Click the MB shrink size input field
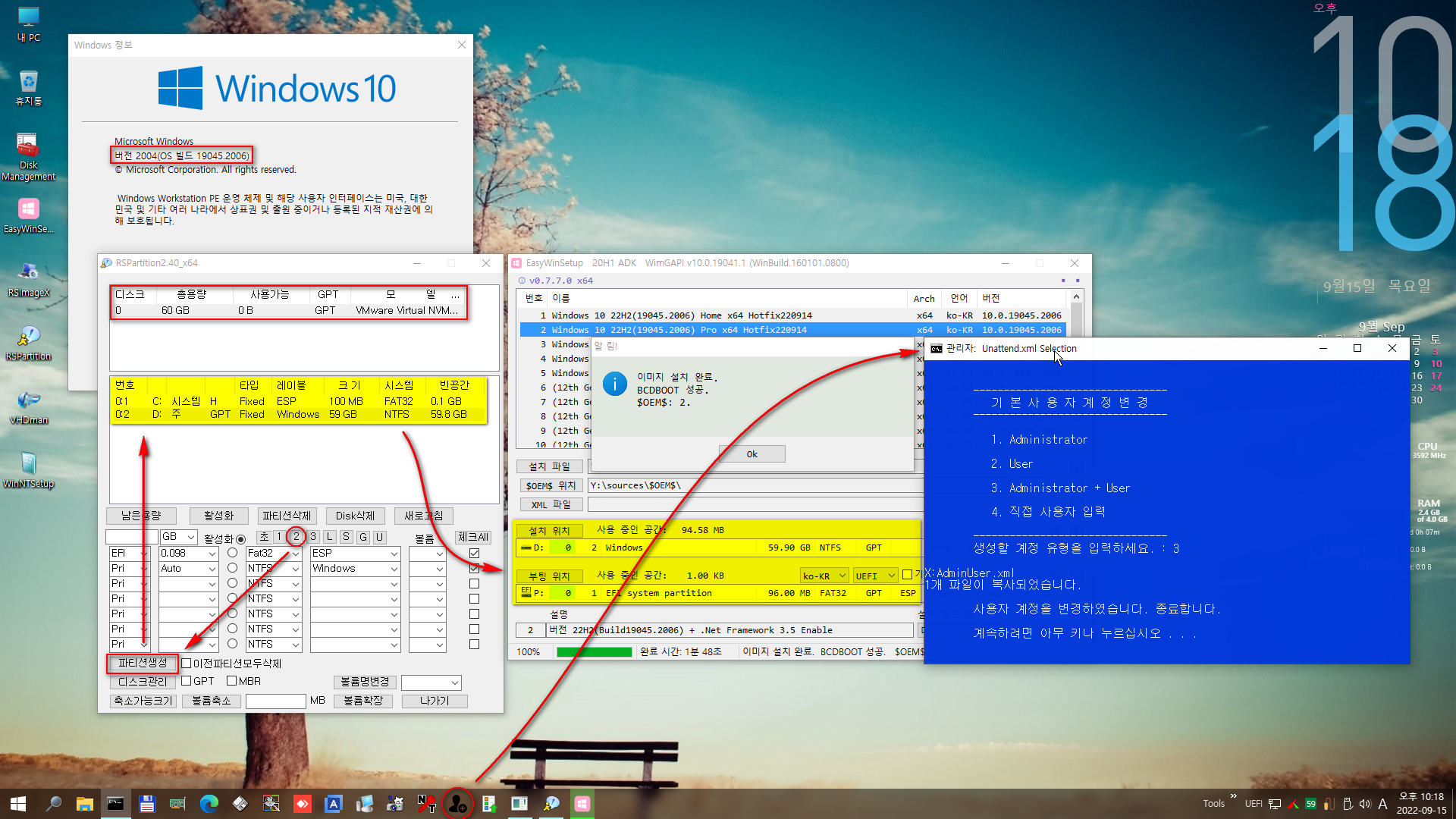Viewport: 1456px width, 819px height. 275,701
